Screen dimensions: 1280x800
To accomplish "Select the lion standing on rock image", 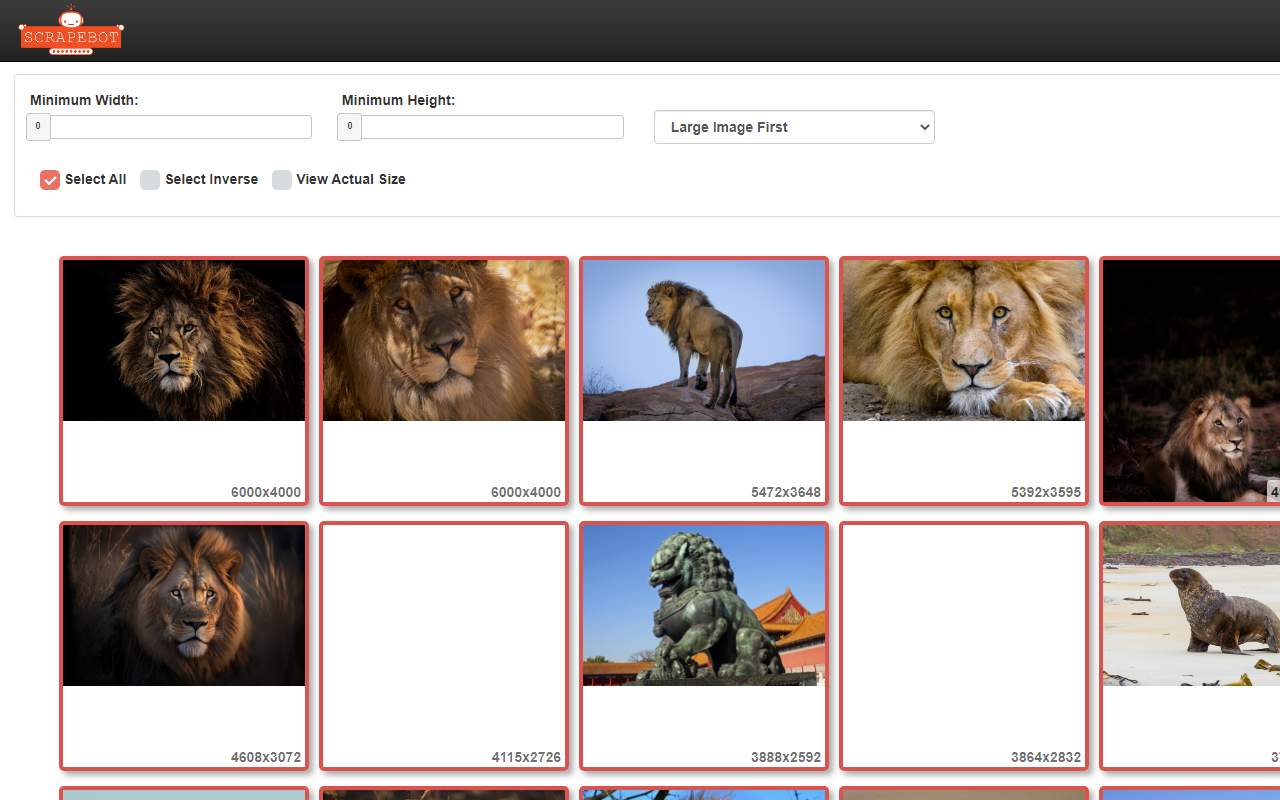I will tap(703, 340).
